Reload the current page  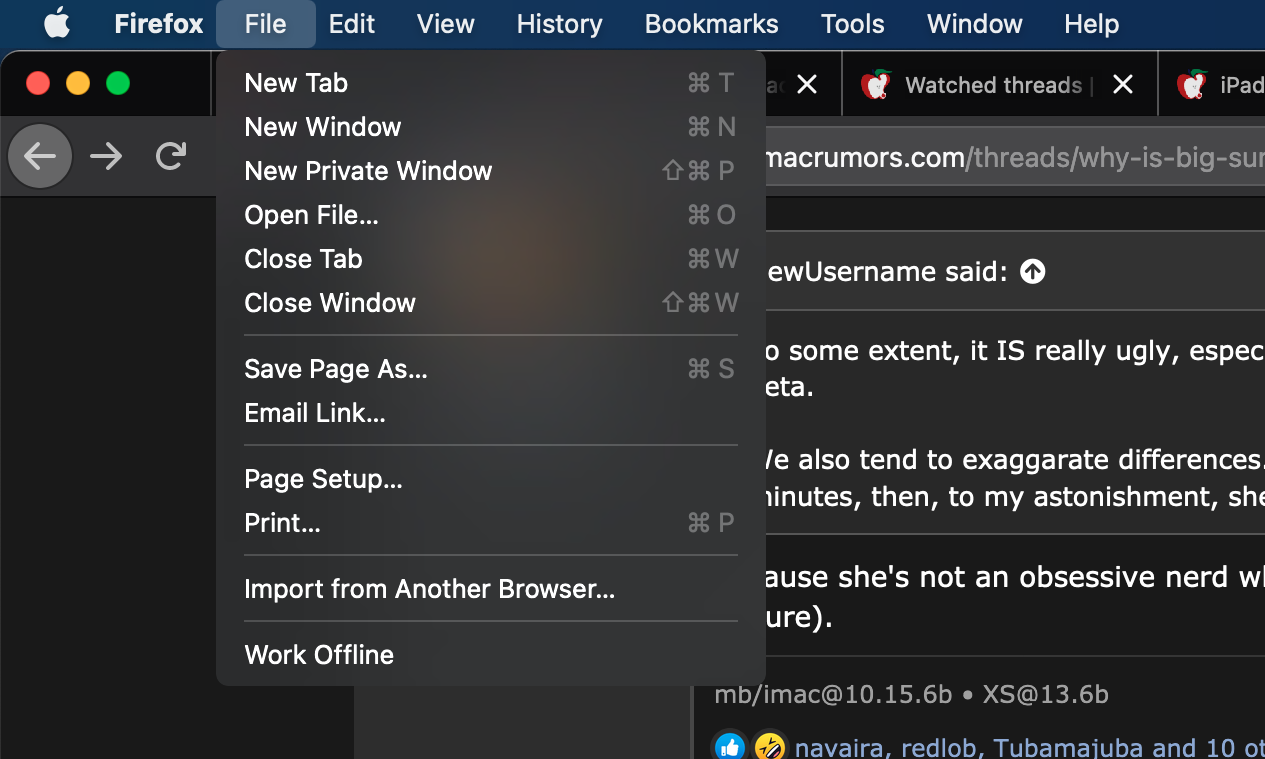172,155
